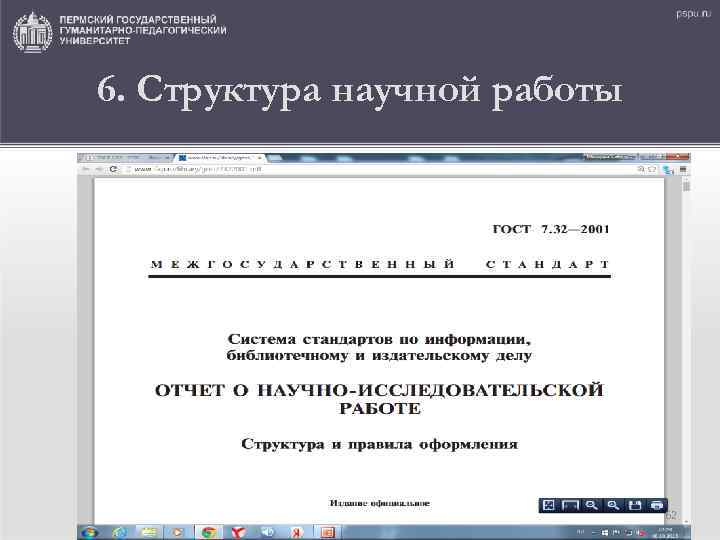Click 'Система стандартов по информации' line
Viewport: 720px width, 540px height.
pos(379,339)
